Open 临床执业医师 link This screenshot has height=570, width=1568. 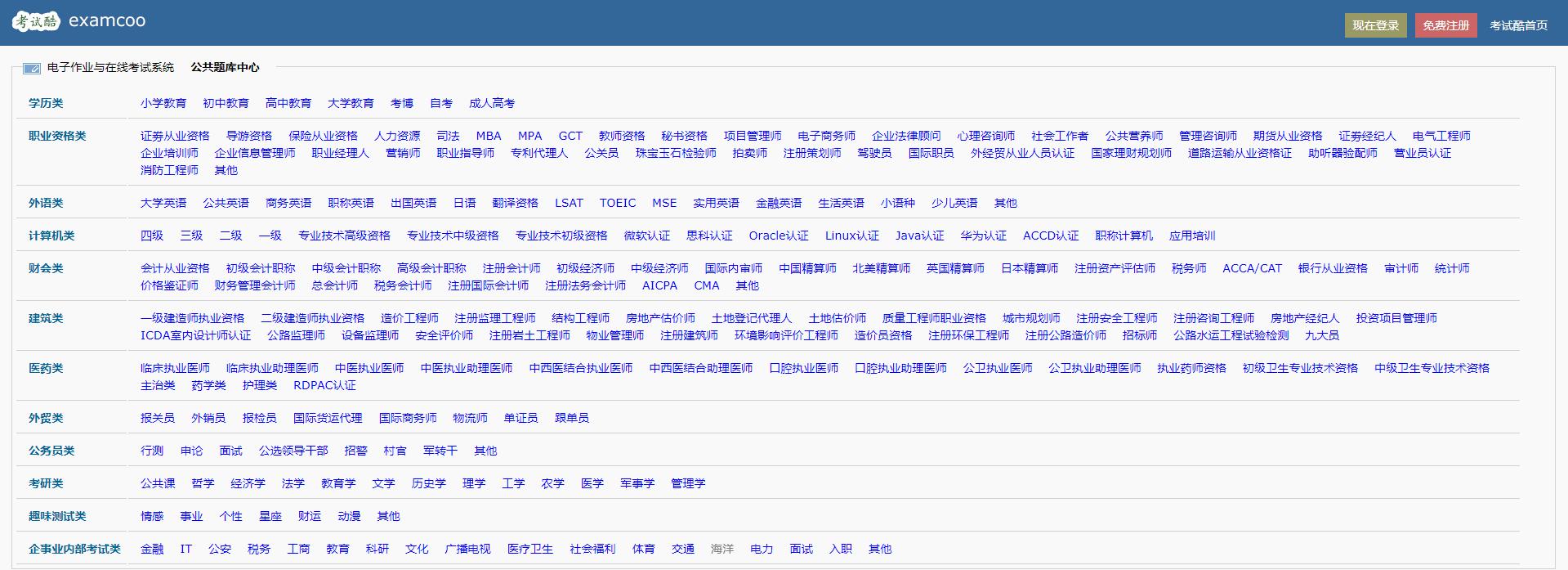(175, 368)
